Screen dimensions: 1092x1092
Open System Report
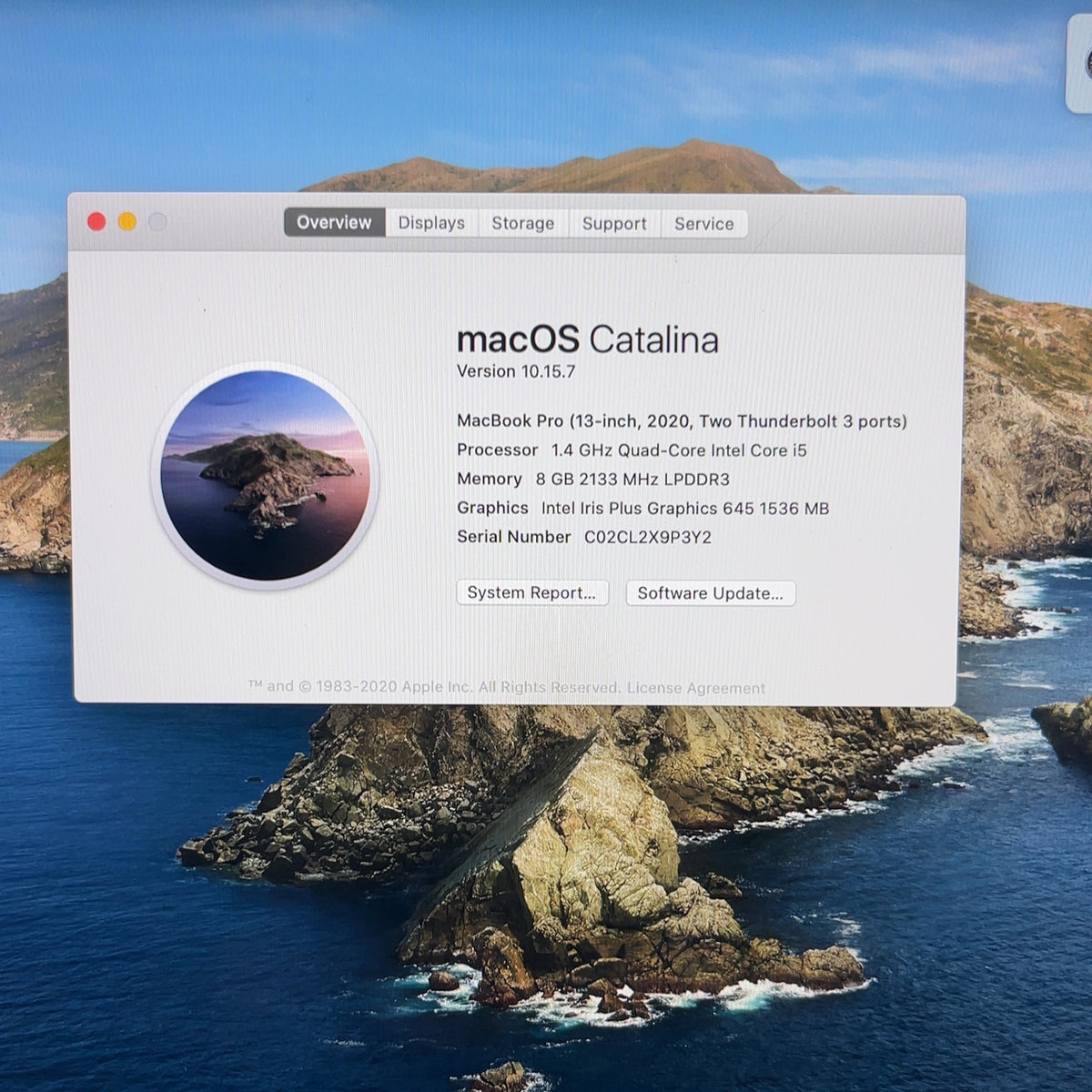coord(531,592)
